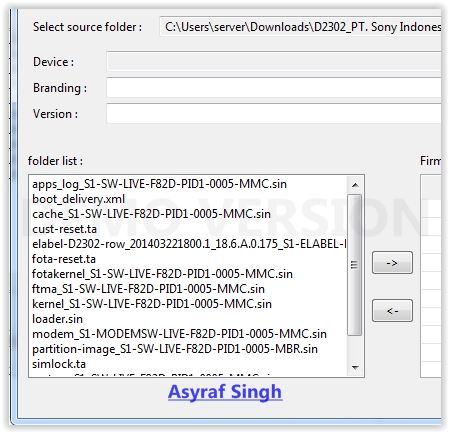
Task: Click the Select source folder path field
Action: pyautogui.click(x=300, y=27)
